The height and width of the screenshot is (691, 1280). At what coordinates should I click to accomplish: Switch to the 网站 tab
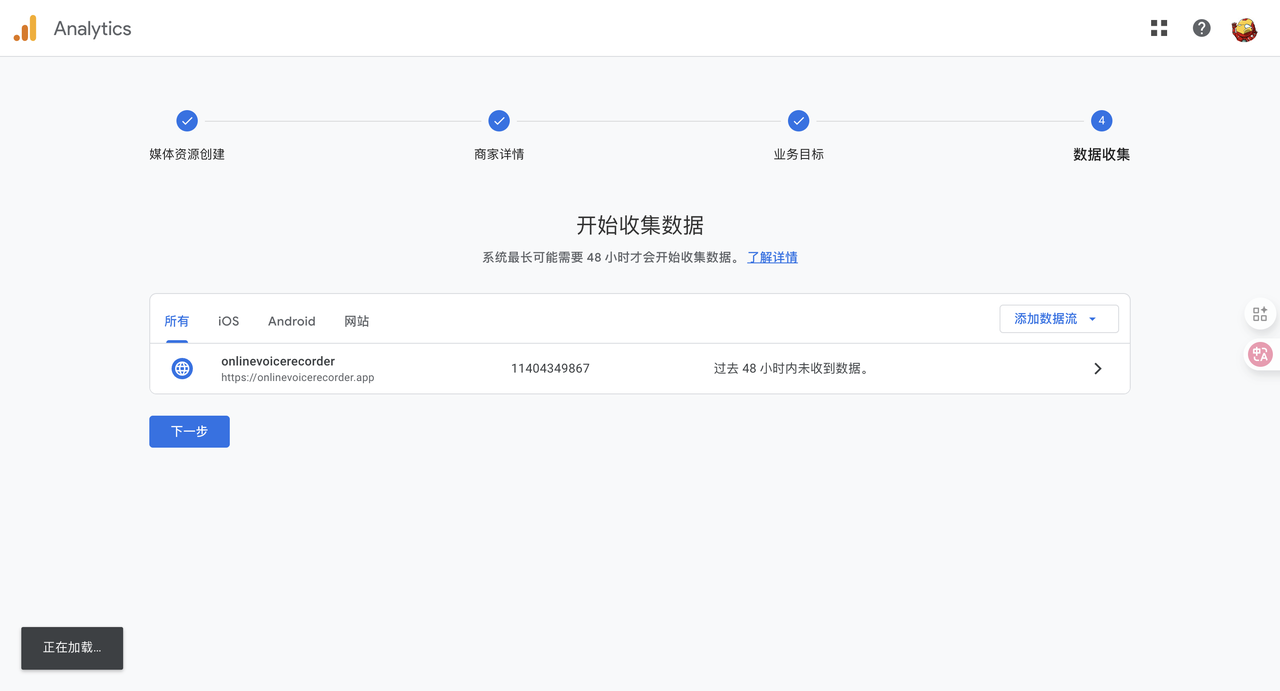point(356,321)
